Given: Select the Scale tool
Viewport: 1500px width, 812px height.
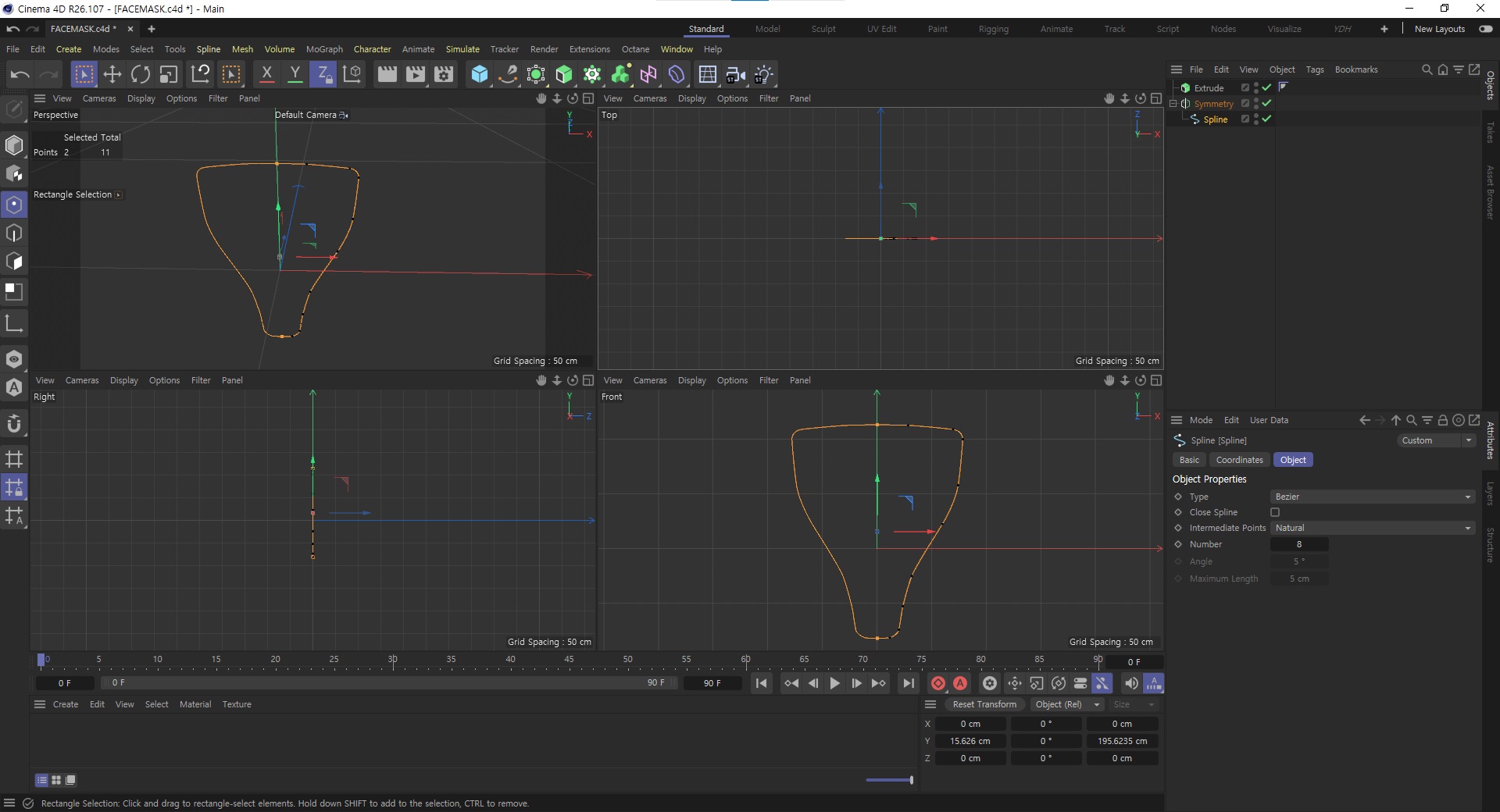Looking at the screenshot, I should 169,74.
